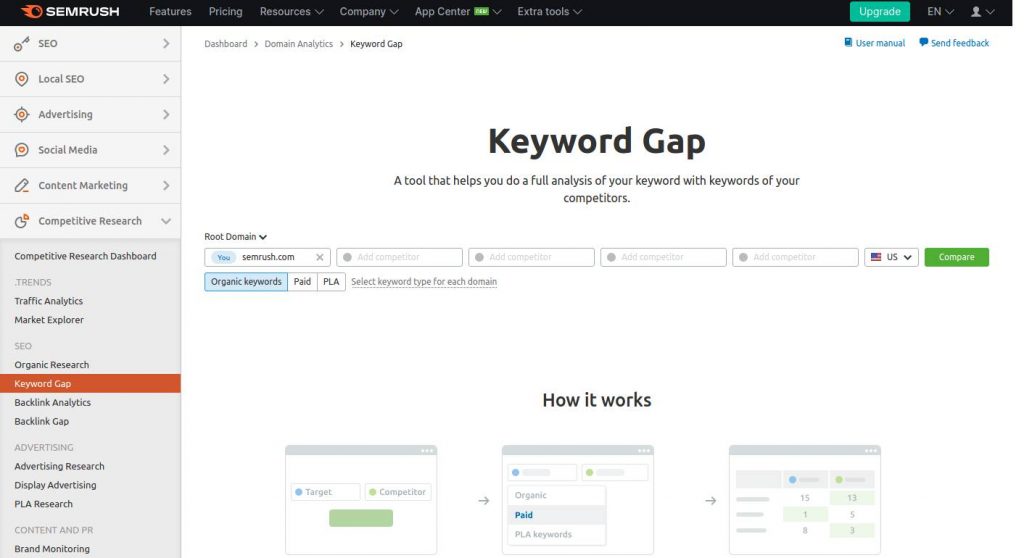Open the Extra tools menu
This screenshot has width=1024, height=558.
tap(549, 12)
